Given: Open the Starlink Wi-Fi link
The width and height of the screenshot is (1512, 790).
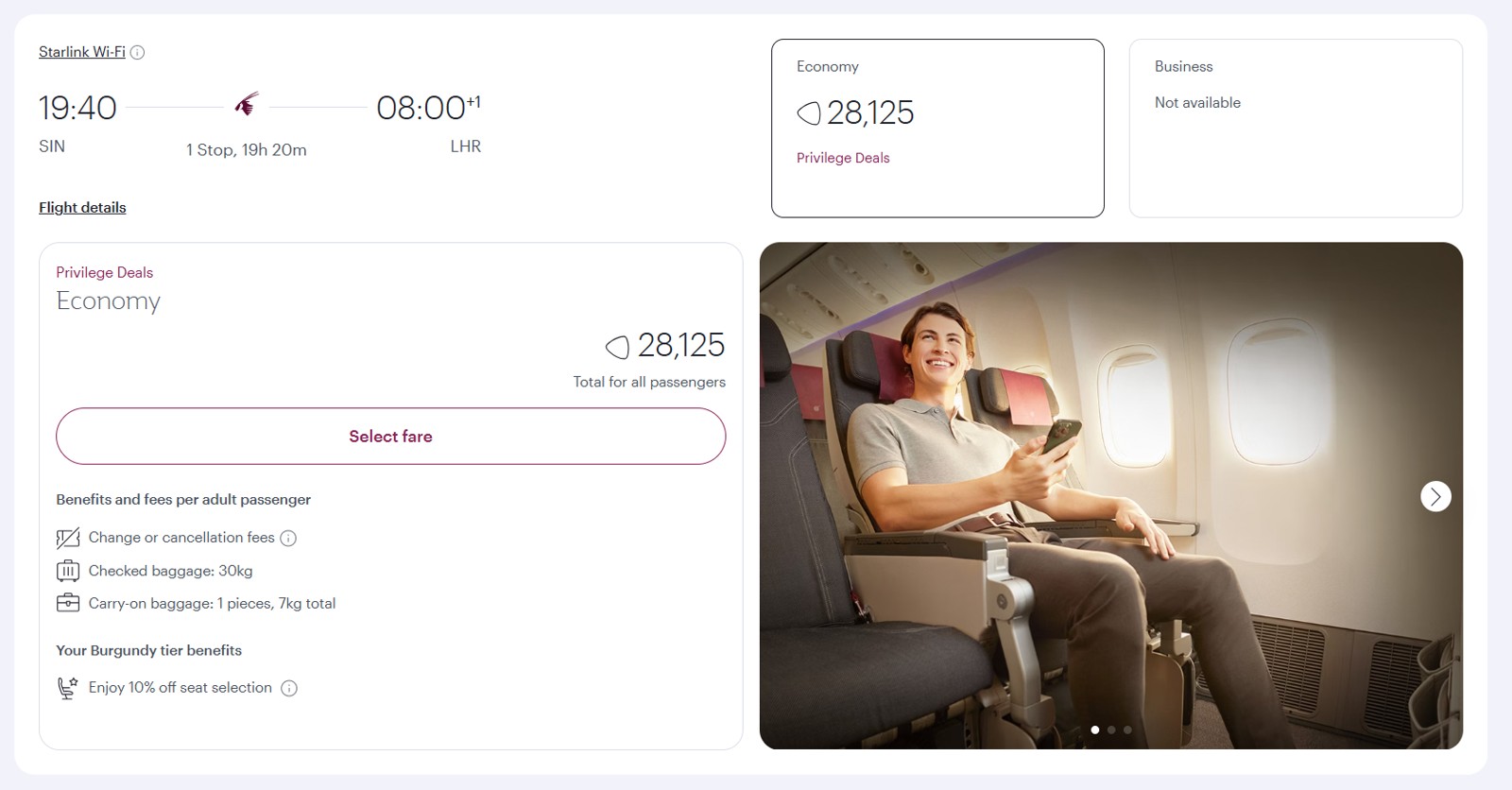Looking at the screenshot, I should pos(82,52).
